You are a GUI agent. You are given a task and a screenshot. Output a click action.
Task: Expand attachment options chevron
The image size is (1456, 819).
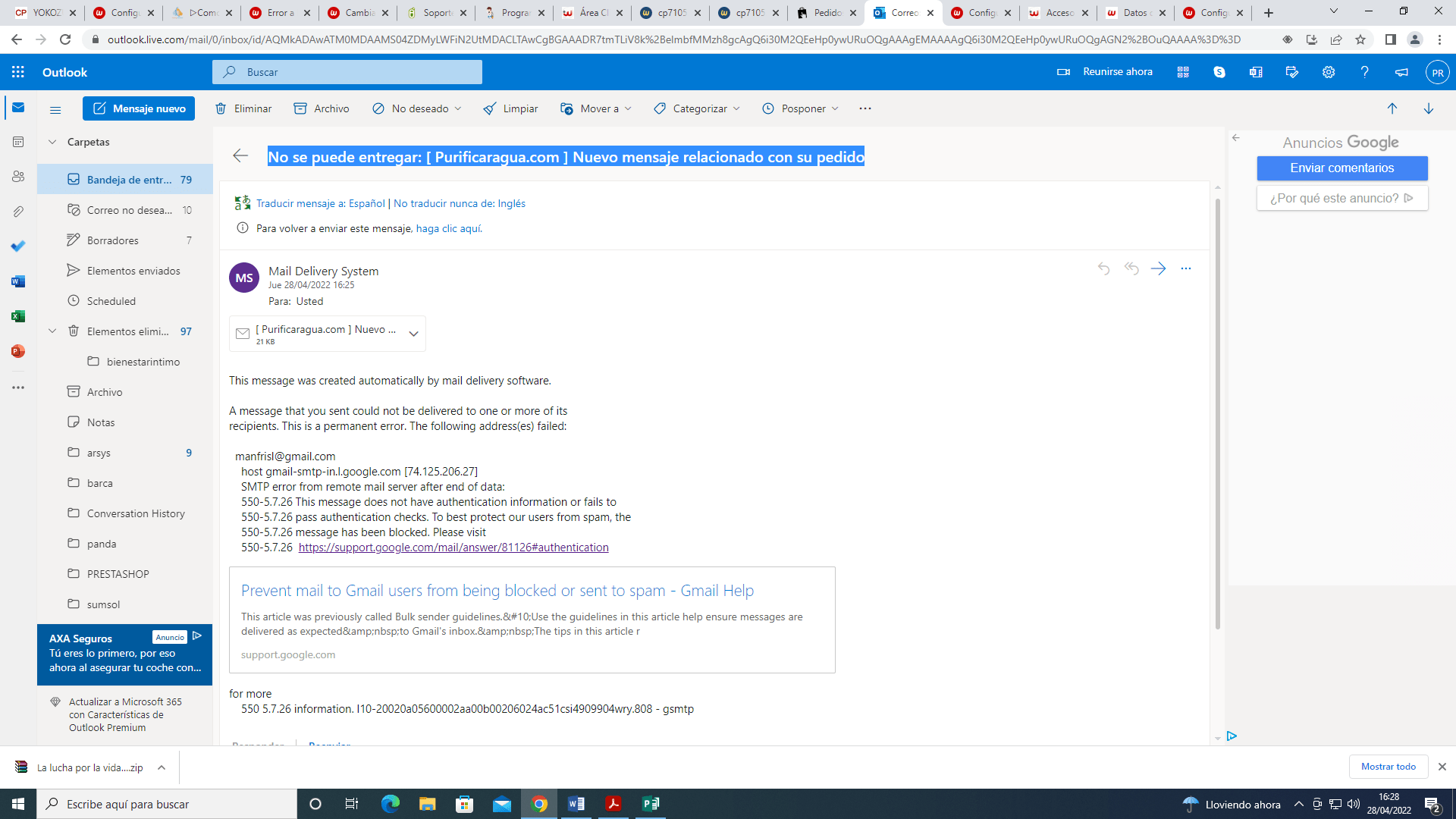pyautogui.click(x=413, y=334)
